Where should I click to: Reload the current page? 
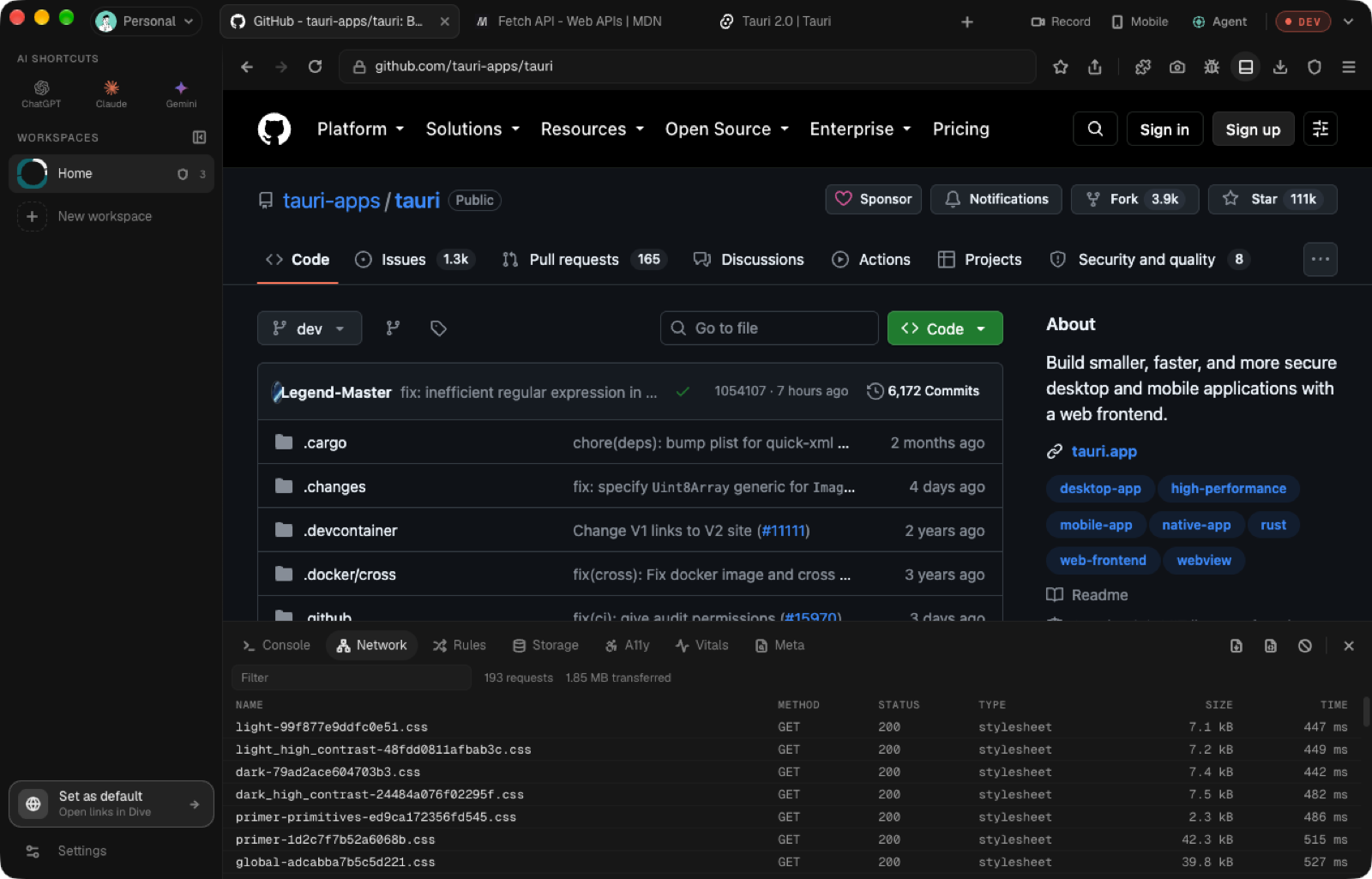pyautogui.click(x=316, y=67)
